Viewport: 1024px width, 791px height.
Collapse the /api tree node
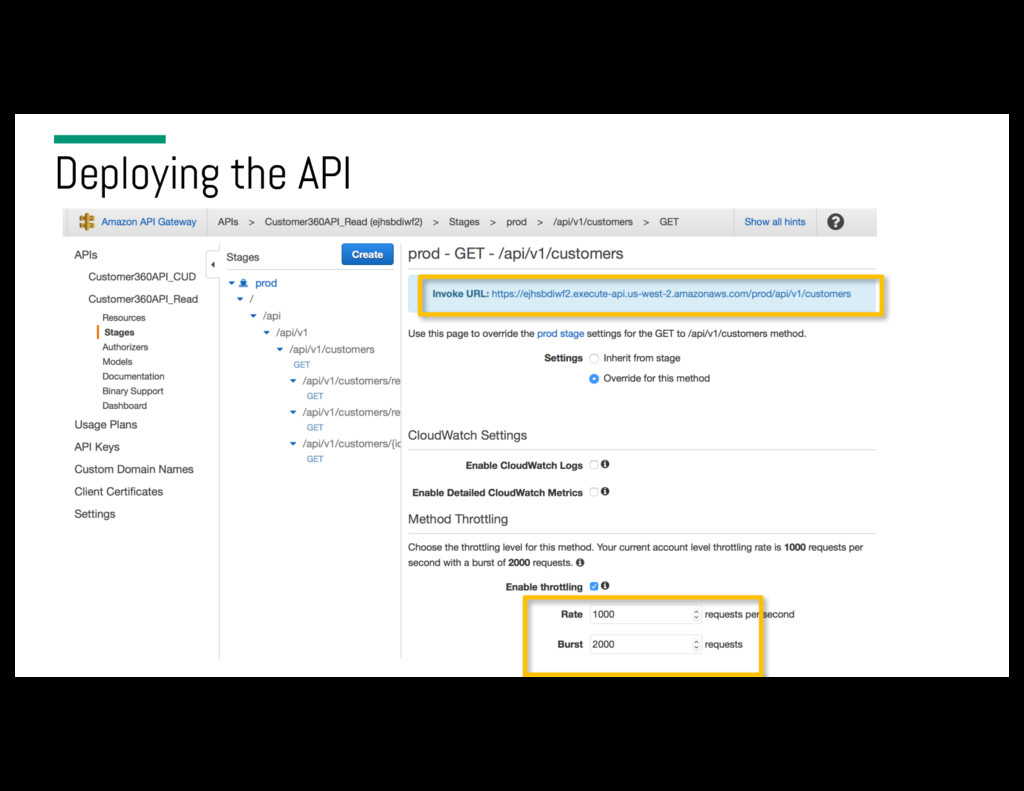point(253,316)
